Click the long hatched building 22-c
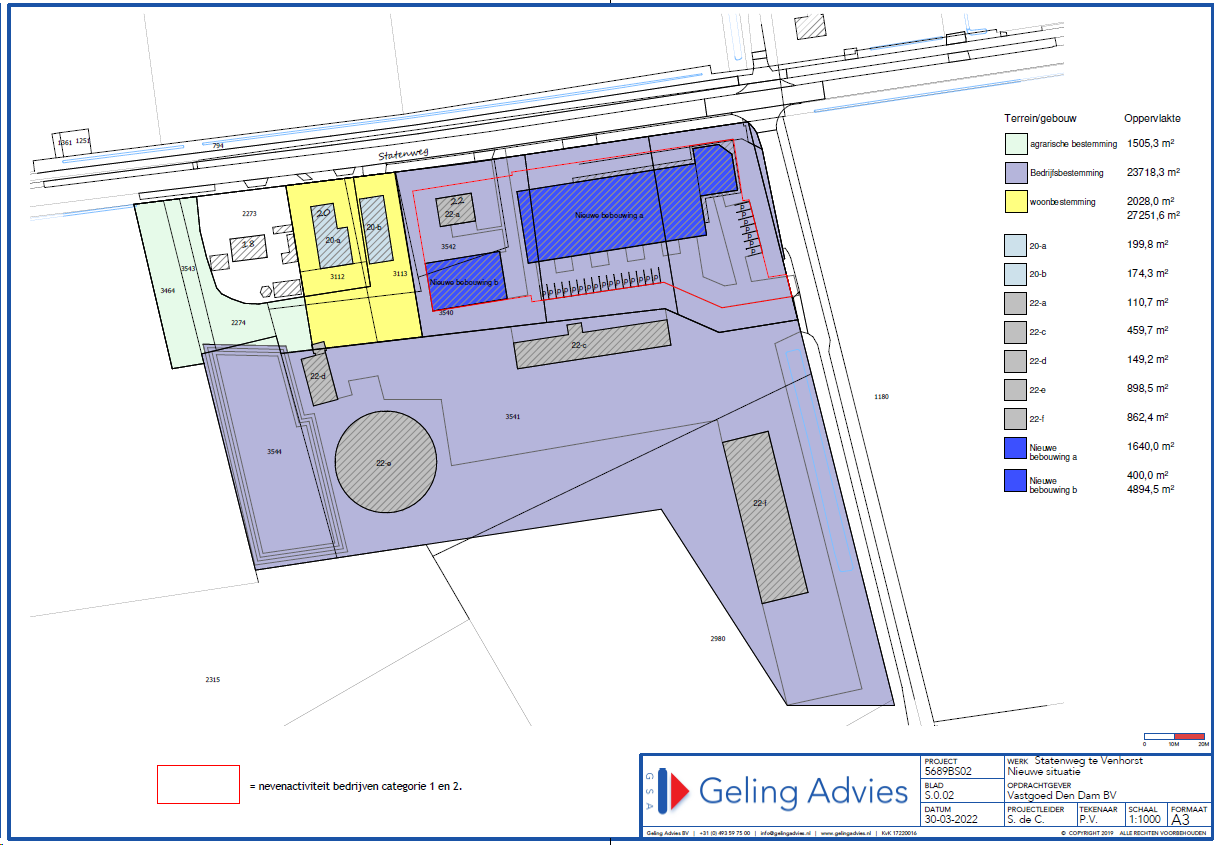 [x=592, y=344]
